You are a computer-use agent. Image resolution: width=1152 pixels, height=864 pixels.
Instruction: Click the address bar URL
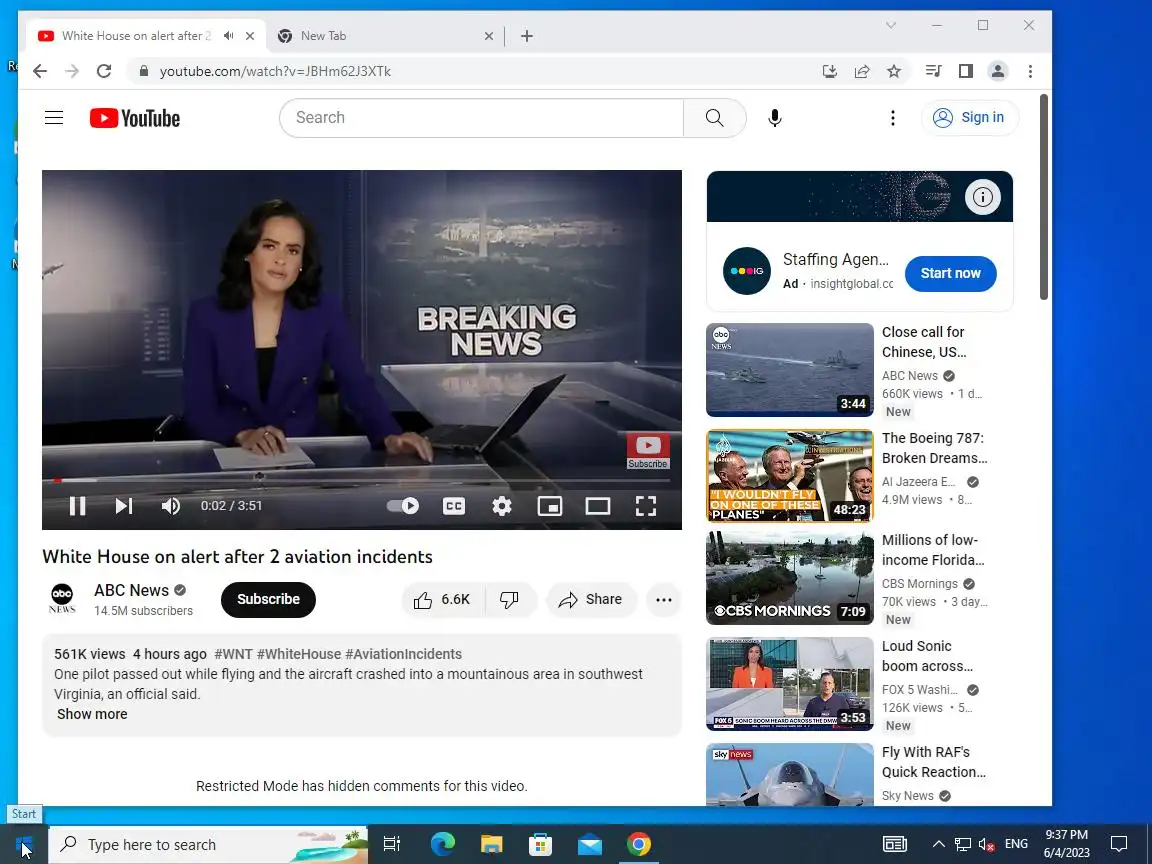coord(276,71)
